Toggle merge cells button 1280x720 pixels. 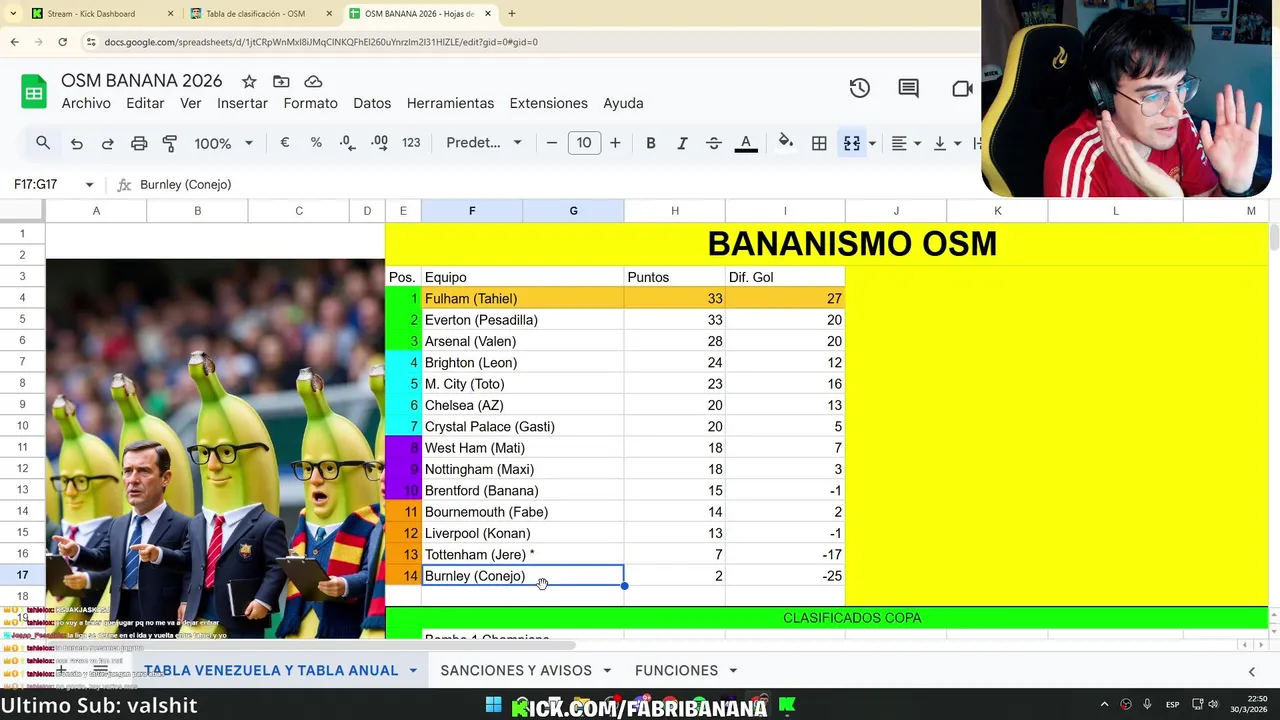[852, 143]
